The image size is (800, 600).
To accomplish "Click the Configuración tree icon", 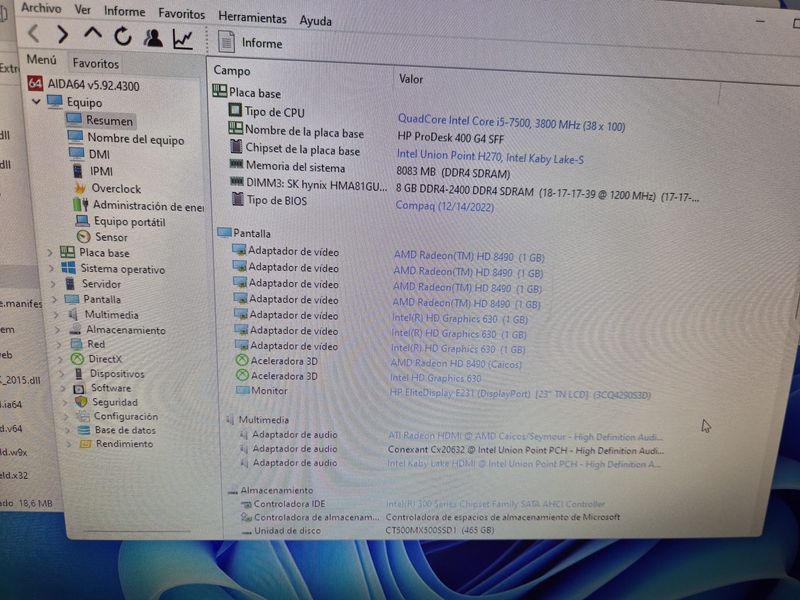I will [x=82, y=416].
